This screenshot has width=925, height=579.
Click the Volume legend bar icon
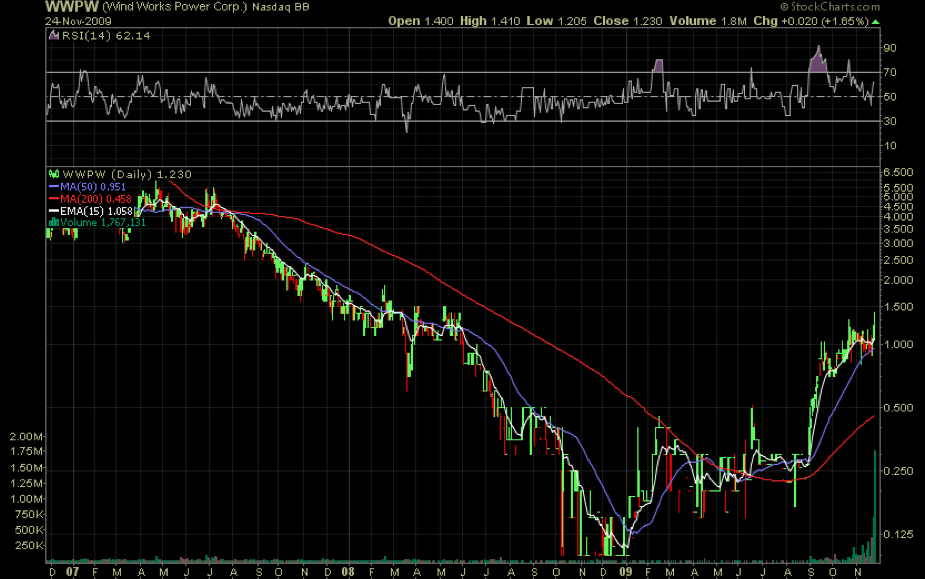[x=54, y=223]
